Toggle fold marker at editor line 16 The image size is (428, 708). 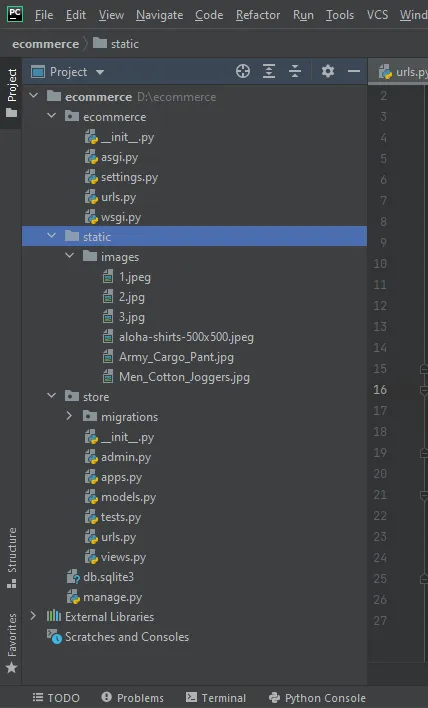(423, 390)
